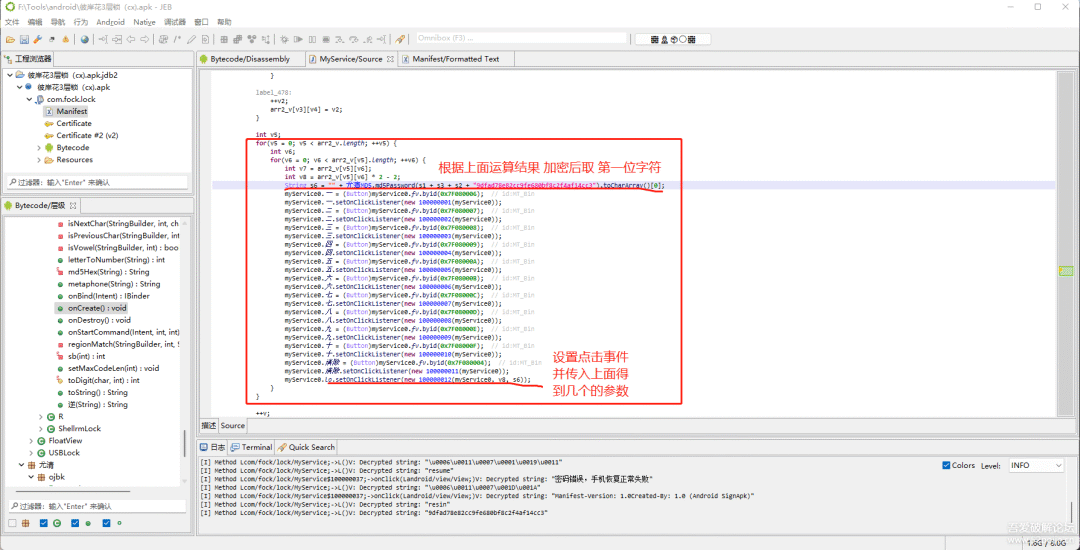
Task: Open the 导航 menu
Action: [x=58, y=22]
